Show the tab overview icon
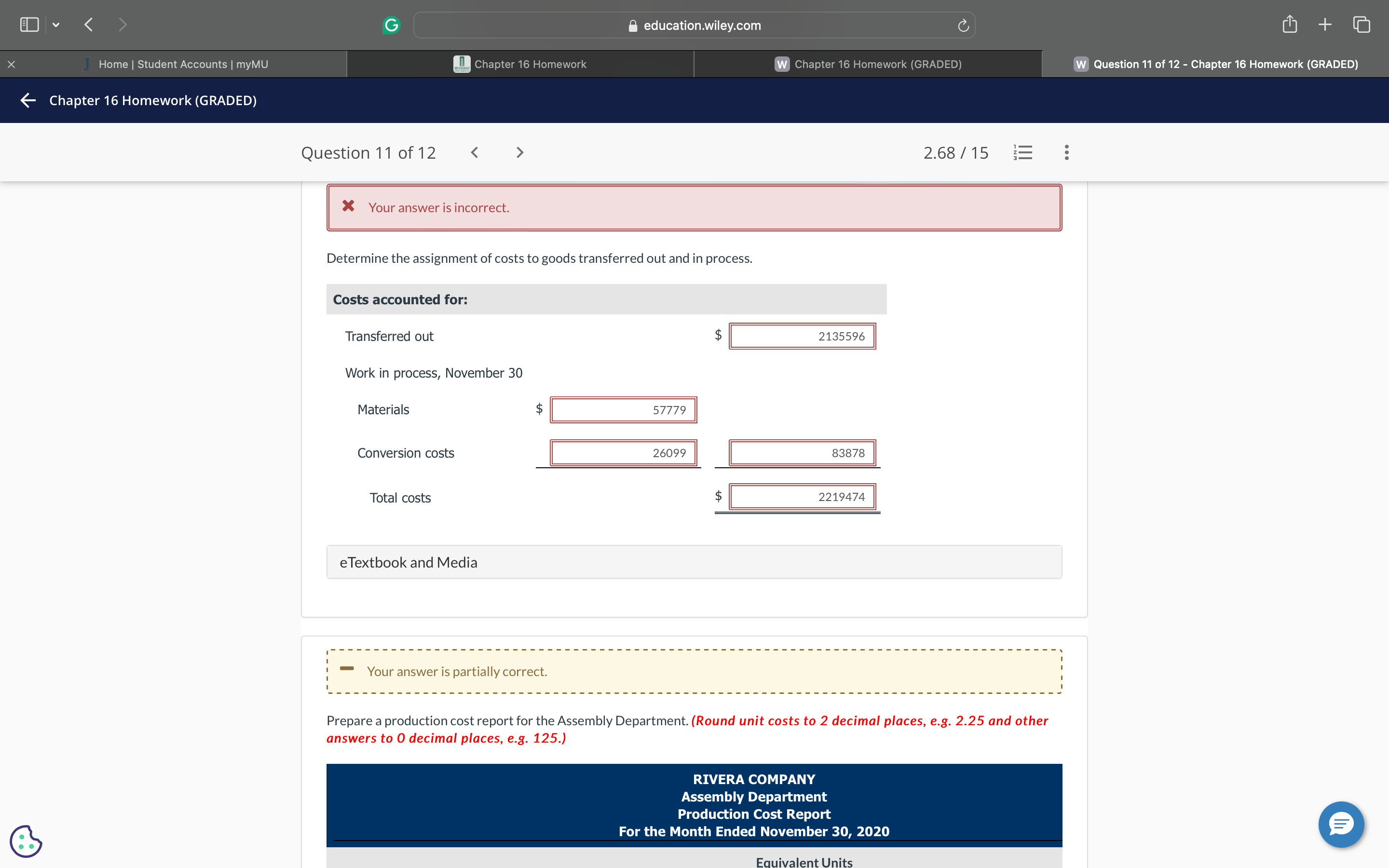The height and width of the screenshot is (868, 1389). (1362, 25)
